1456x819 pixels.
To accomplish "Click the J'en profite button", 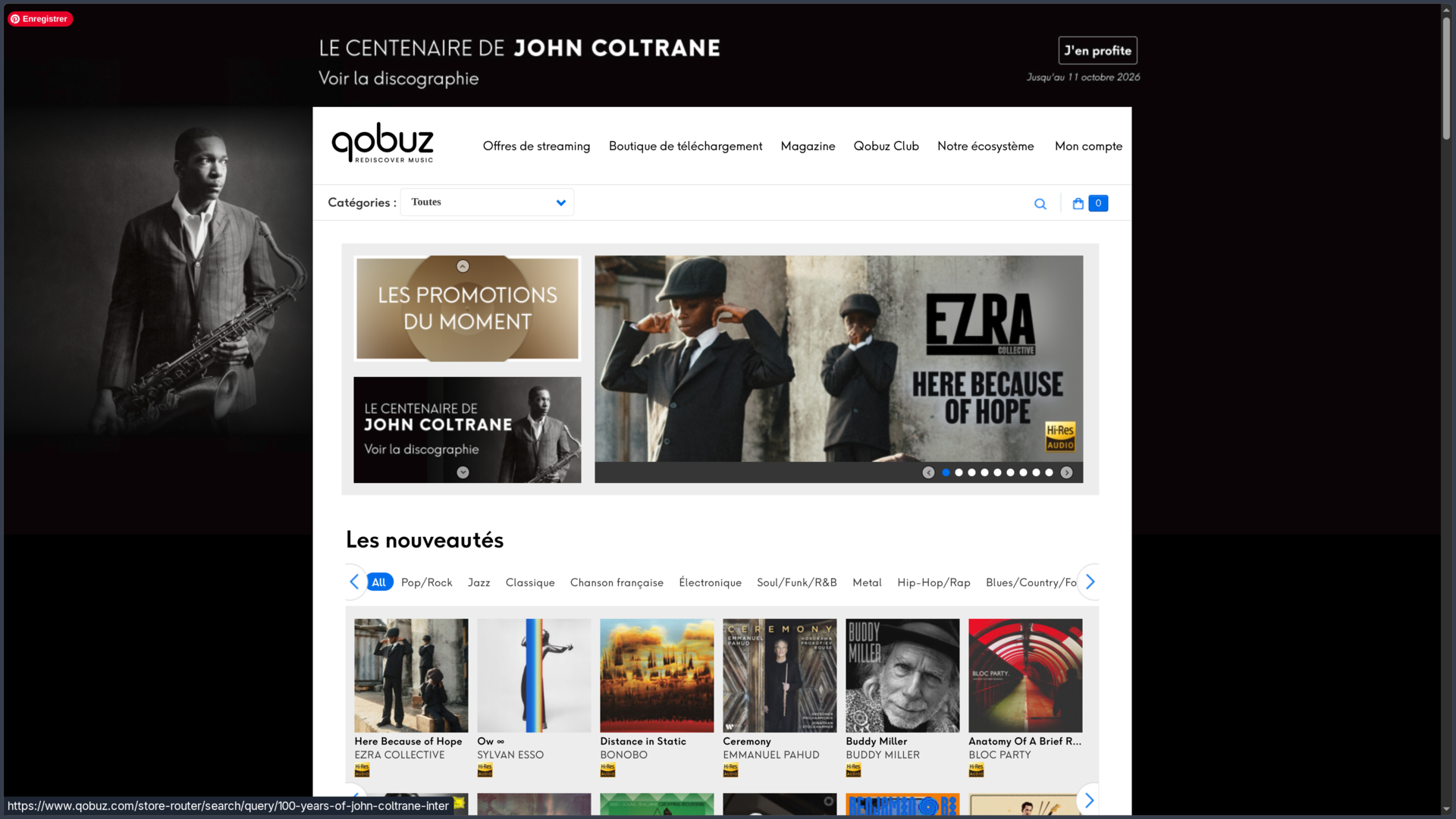I will 1097,51.
